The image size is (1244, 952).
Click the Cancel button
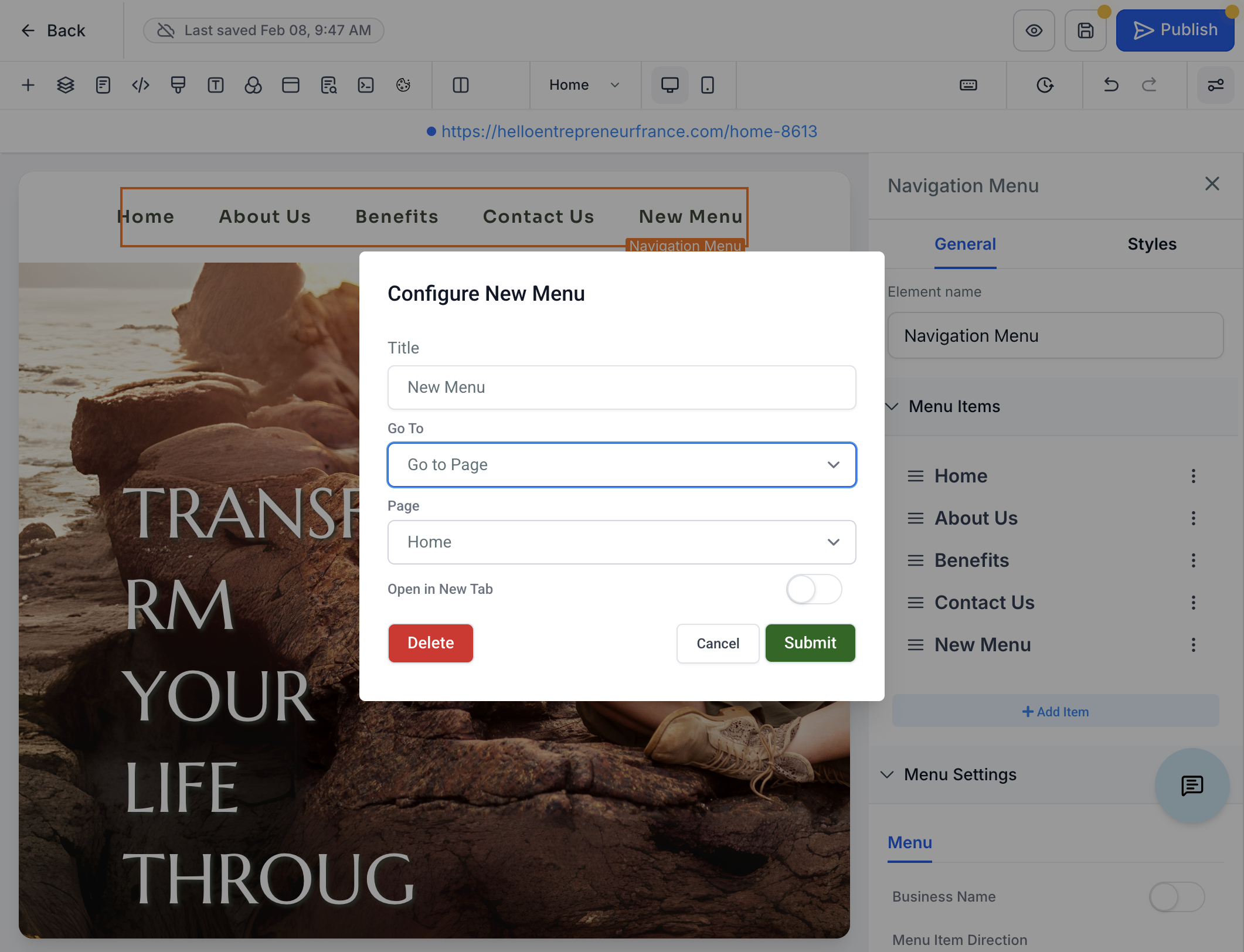[x=718, y=643]
